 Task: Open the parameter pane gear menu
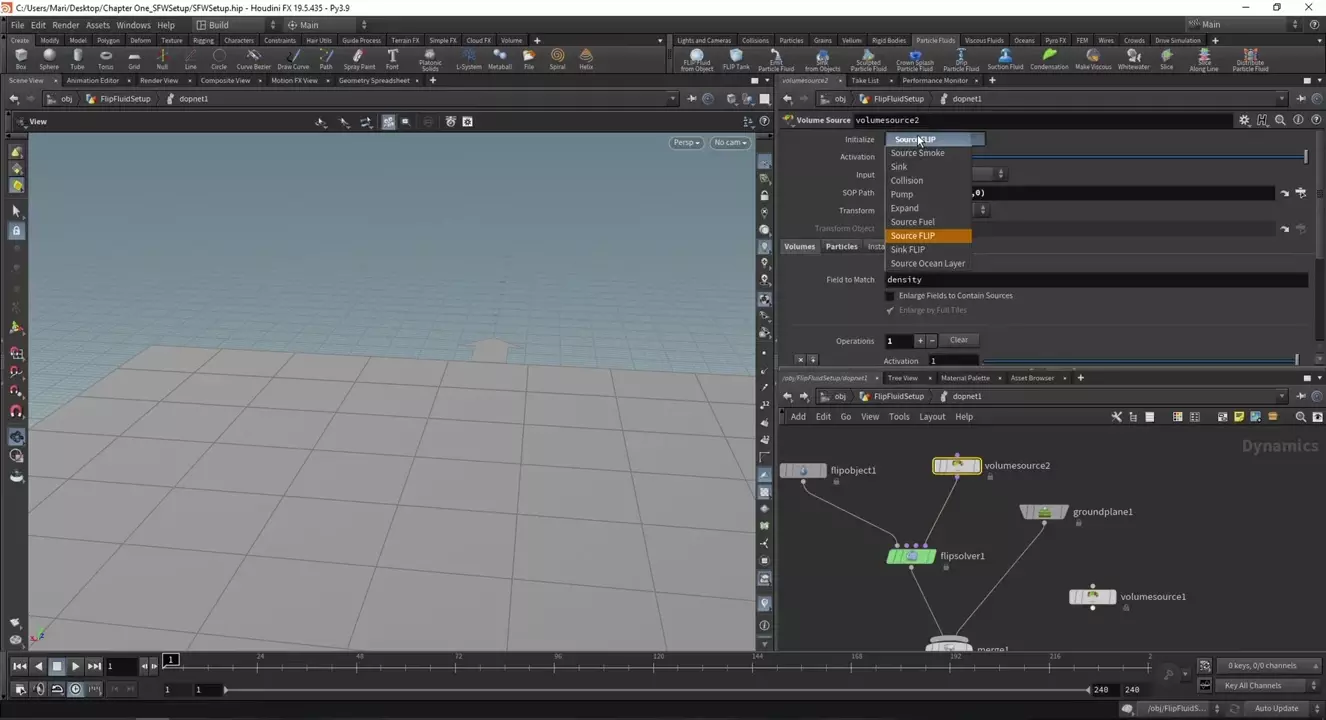pos(1244,120)
